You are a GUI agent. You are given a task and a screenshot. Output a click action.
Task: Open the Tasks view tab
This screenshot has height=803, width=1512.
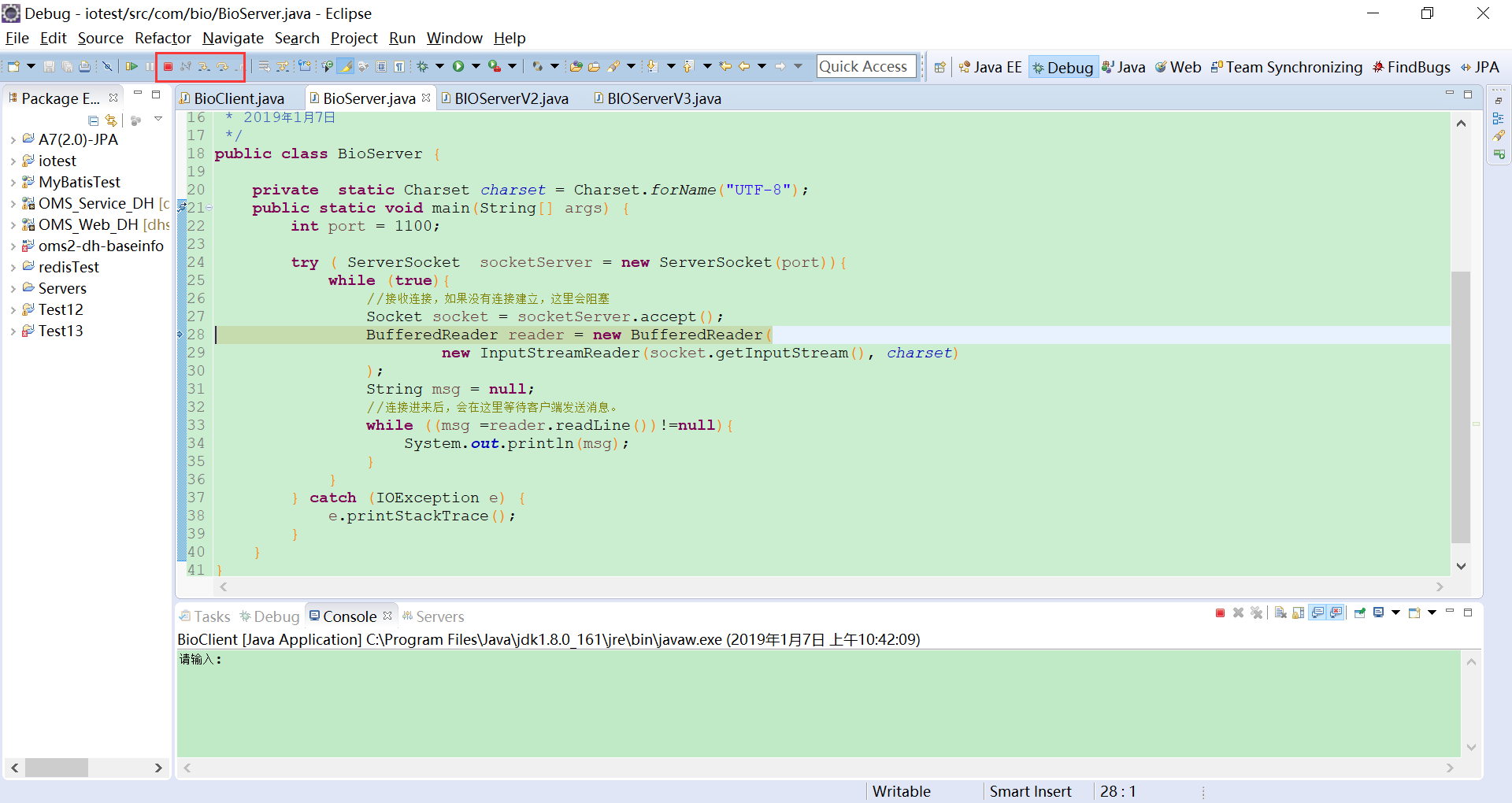click(204, 616)
